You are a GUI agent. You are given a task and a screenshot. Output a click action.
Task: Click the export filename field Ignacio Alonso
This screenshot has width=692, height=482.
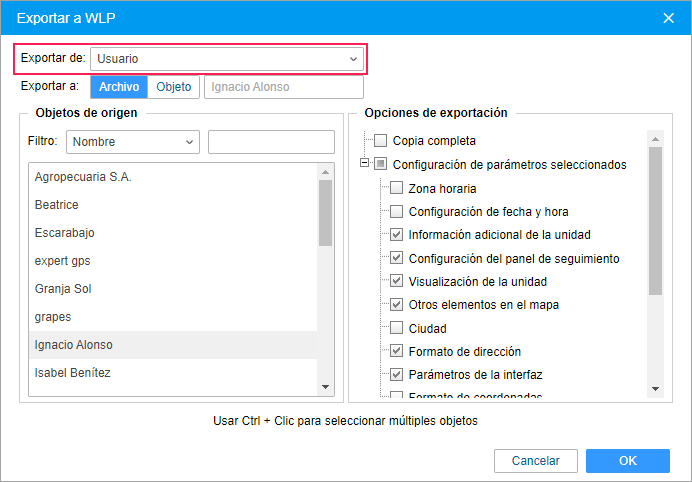270,87
